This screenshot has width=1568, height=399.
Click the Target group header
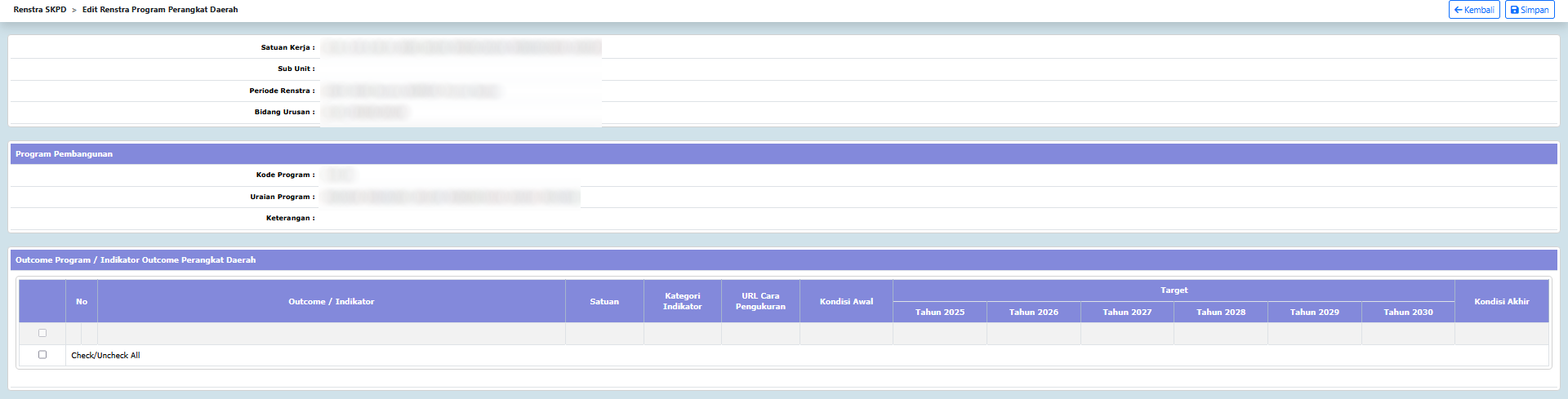click(1174, 290)
